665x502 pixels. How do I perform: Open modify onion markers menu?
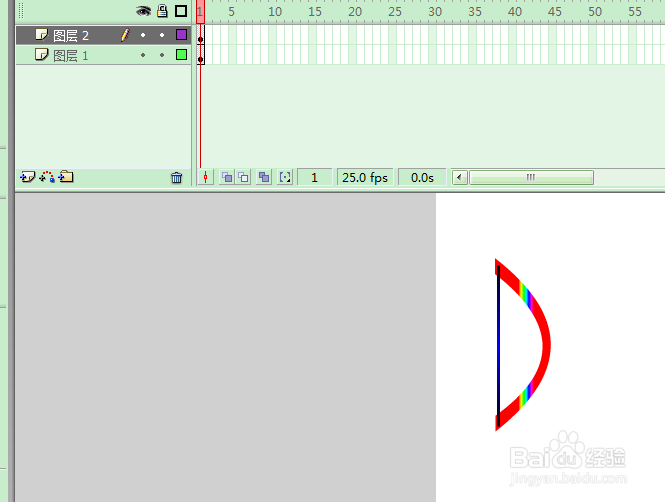point(285,177)
